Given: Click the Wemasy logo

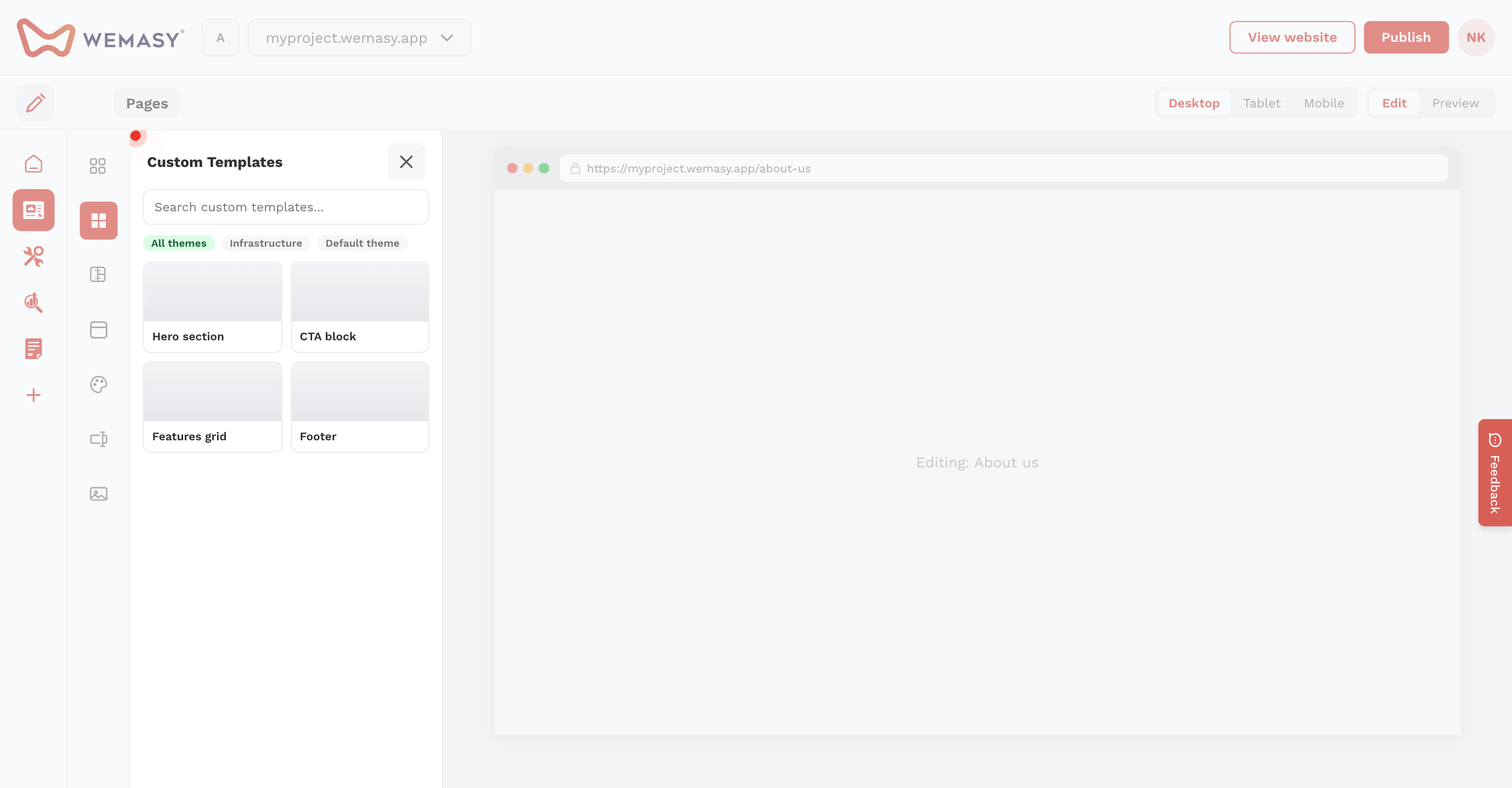Looking at the screenshot, I should click(x=100, y=37).
